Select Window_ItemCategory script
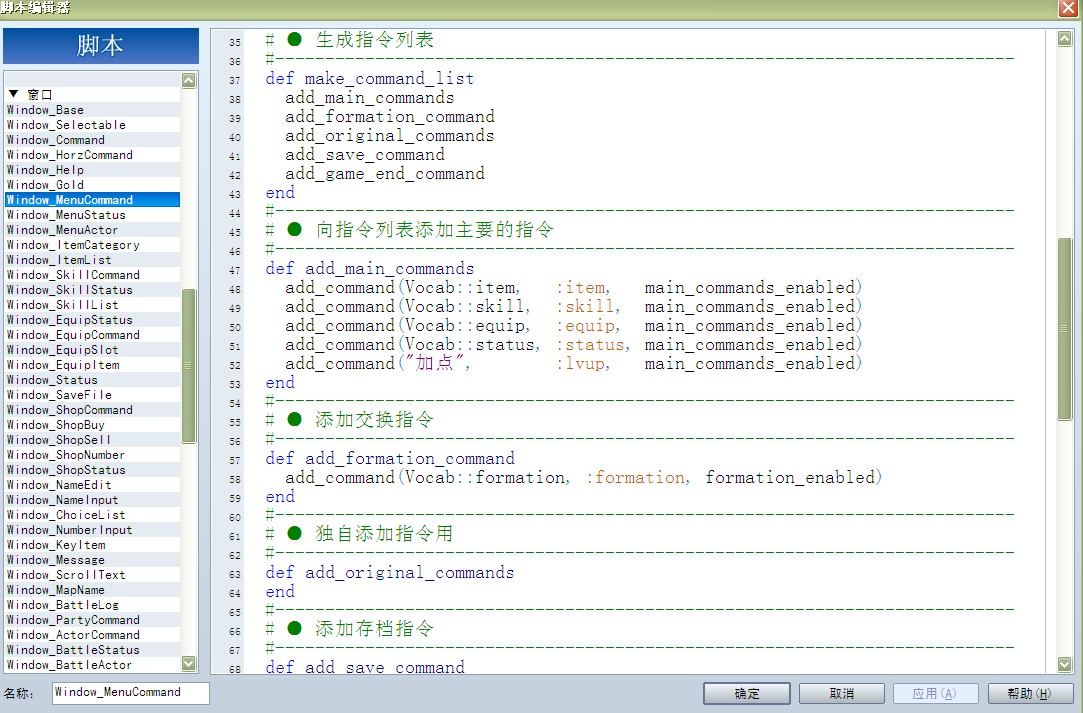Screen dimensions: 1083x713 click(93, 245)
